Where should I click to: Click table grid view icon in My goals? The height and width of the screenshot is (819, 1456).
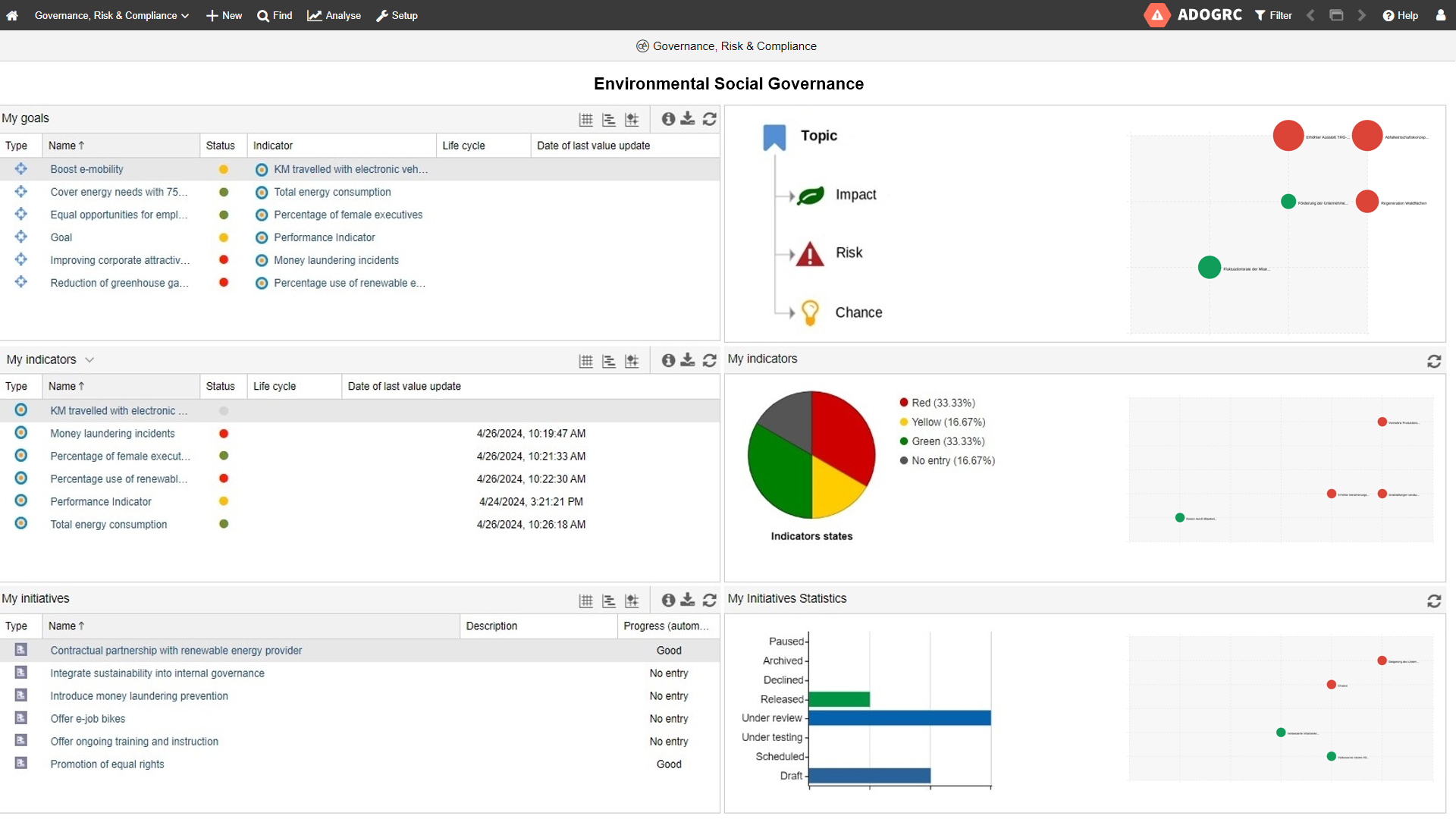coord(585,120)
